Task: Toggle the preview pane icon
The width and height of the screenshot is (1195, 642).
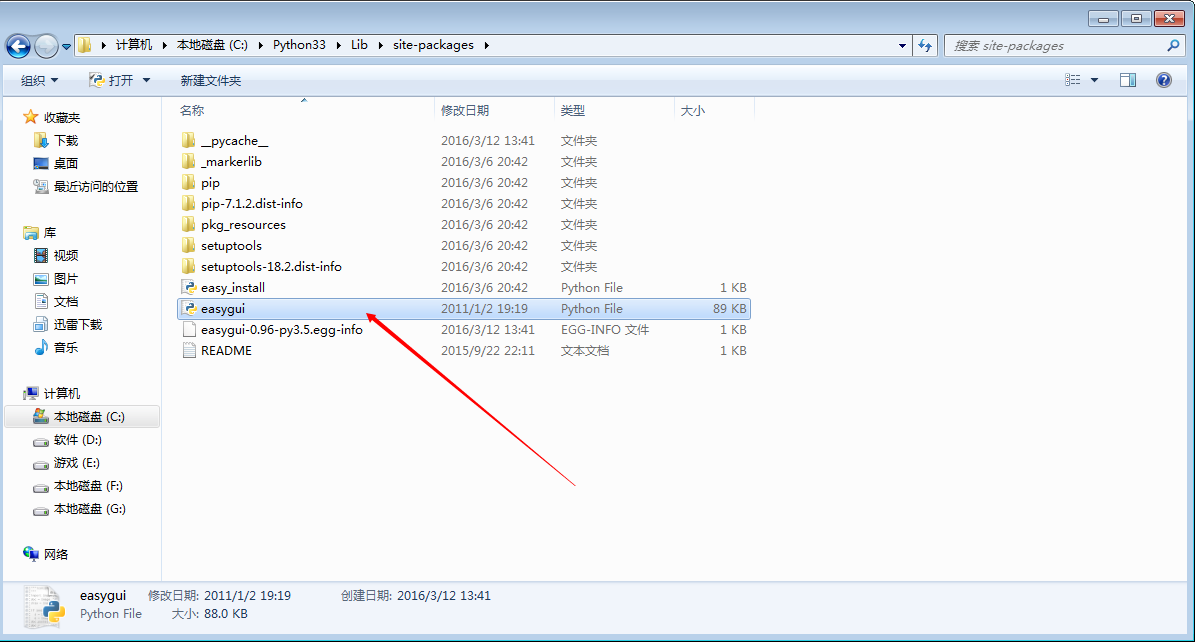Action: pos(1128,80)
